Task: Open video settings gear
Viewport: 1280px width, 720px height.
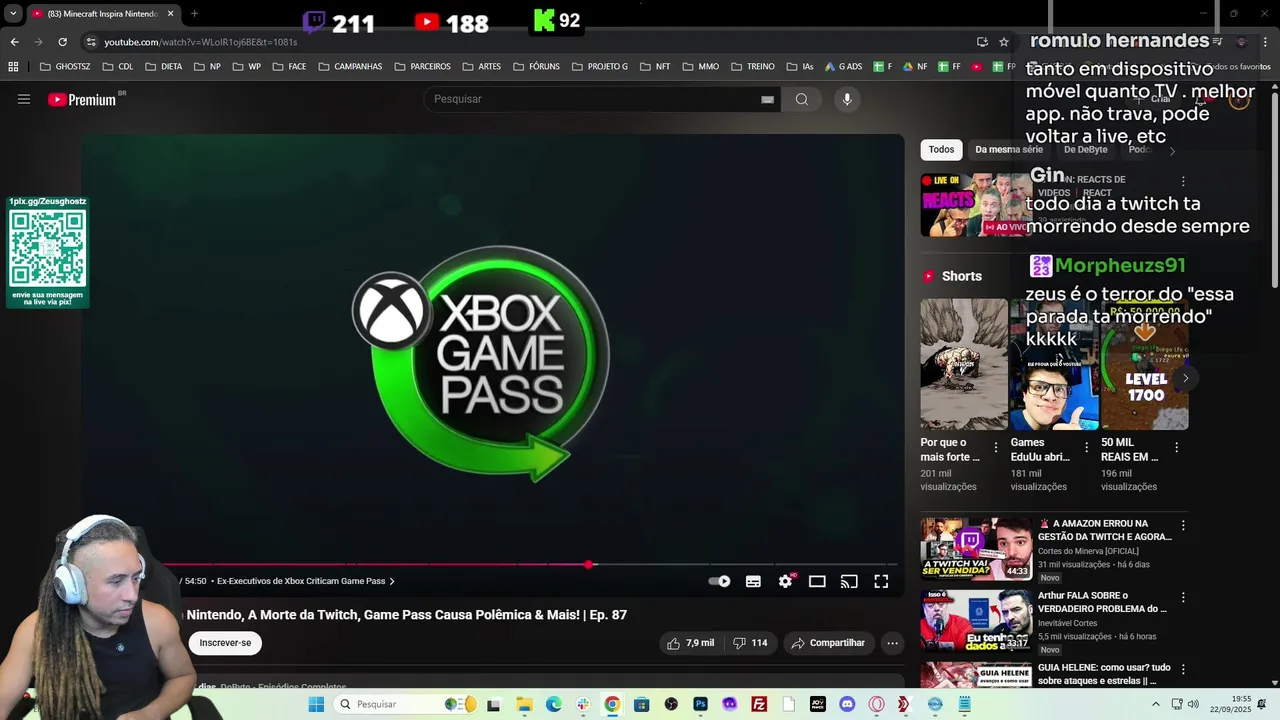Action: click(x=786, y=581)
